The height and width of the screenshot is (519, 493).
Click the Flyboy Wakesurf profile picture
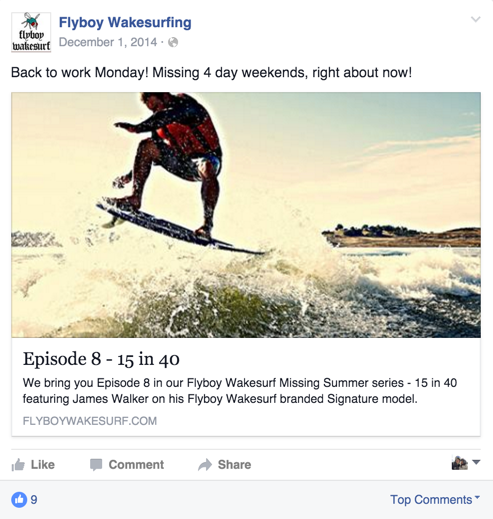tap(31, 32)
